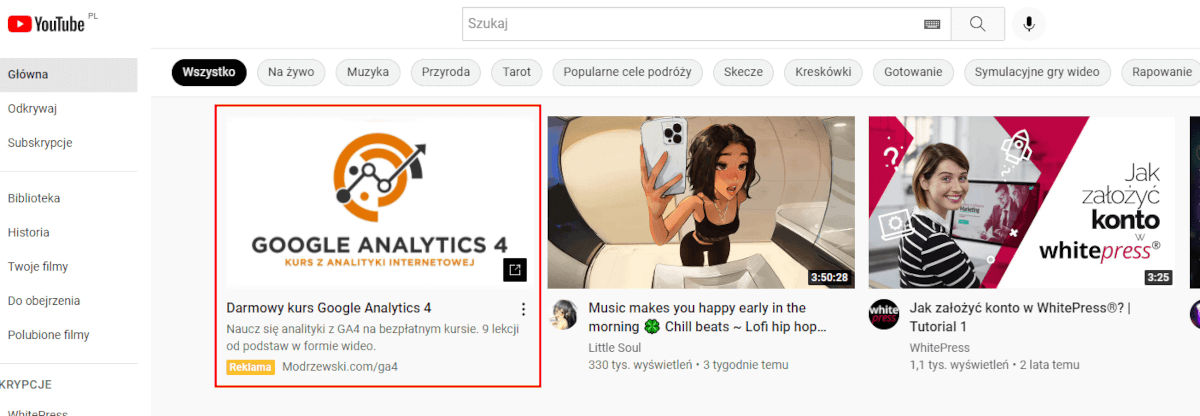Open the Little Soul channel name

tap(615, 347)
